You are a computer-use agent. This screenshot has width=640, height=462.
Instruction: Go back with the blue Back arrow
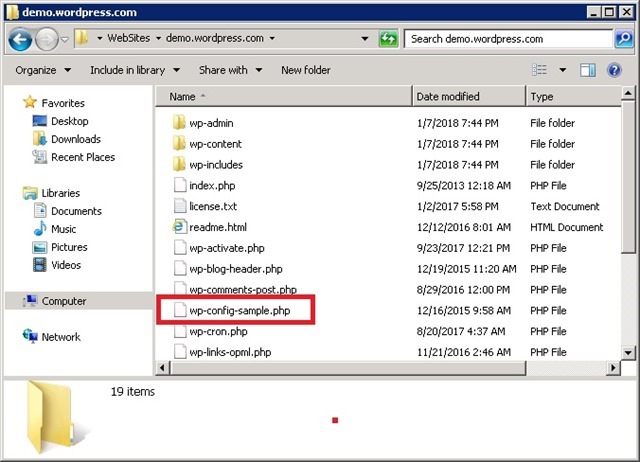click(20, 39)
